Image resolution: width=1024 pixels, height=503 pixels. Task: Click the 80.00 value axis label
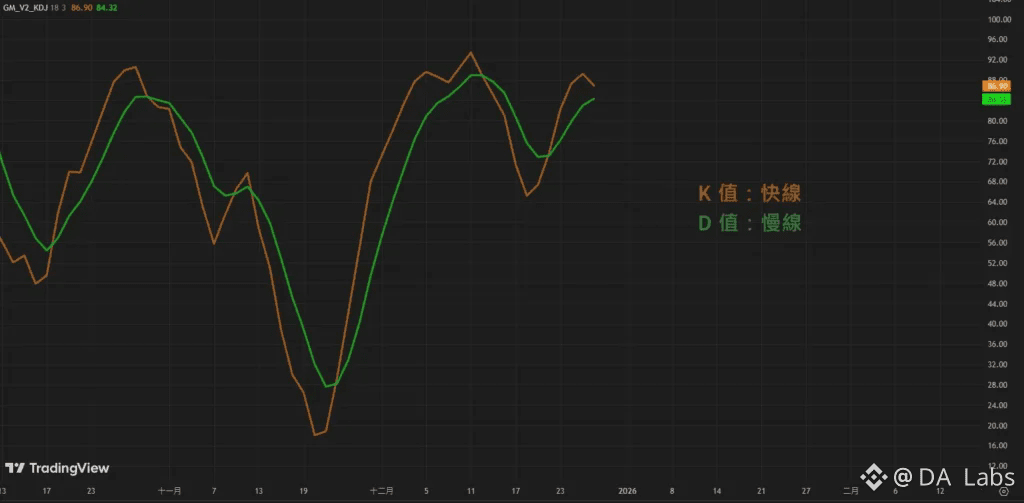pos(999,121)
